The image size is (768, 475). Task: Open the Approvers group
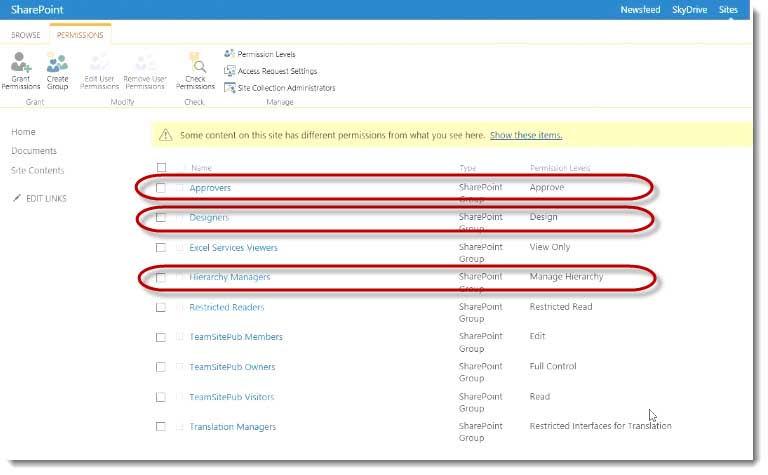(x=210, y=188)
